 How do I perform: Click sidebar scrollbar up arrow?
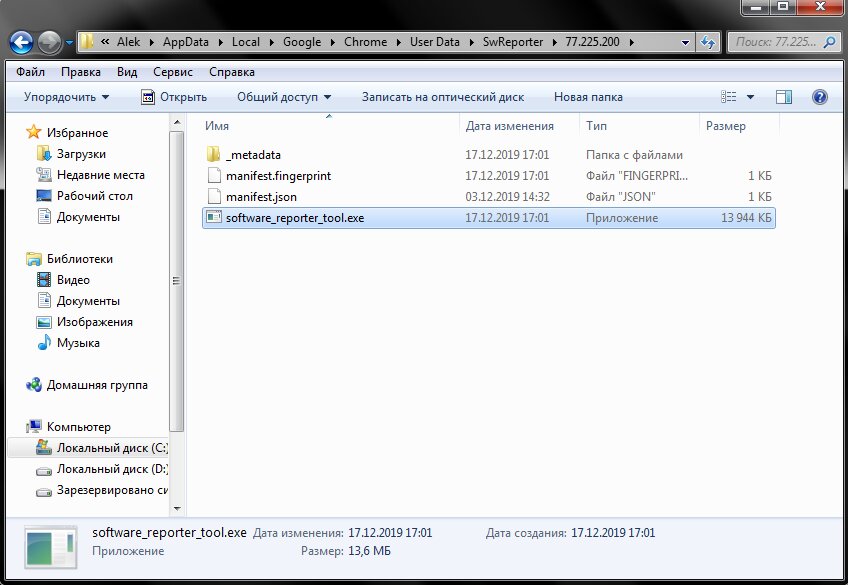pos(177,123)
